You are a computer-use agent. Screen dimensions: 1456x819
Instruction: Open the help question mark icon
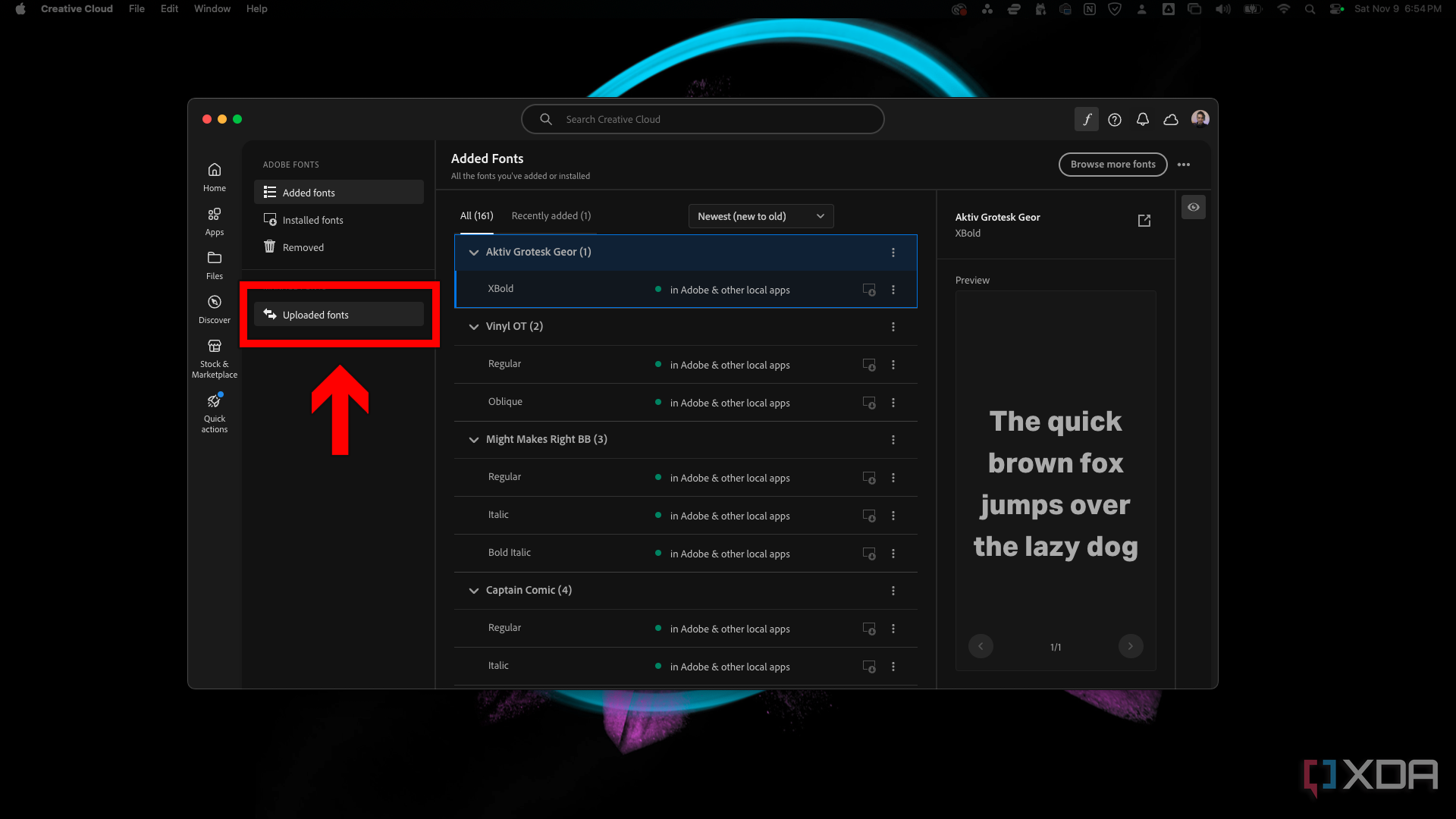point(1115,119)
